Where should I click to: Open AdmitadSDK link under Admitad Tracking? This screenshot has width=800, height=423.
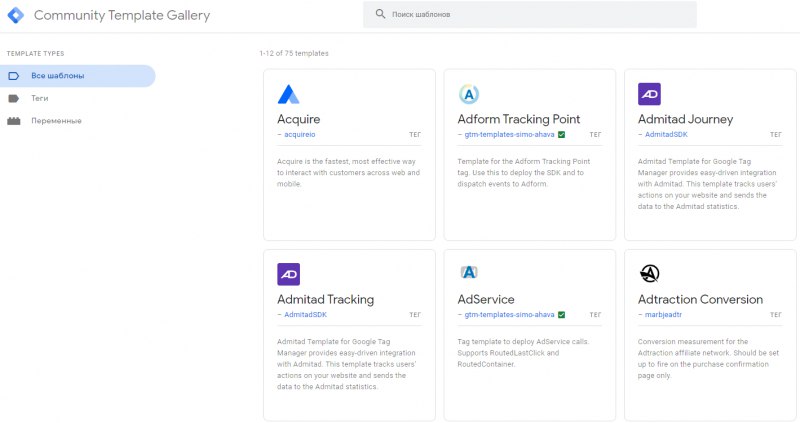tap(305, 315)
